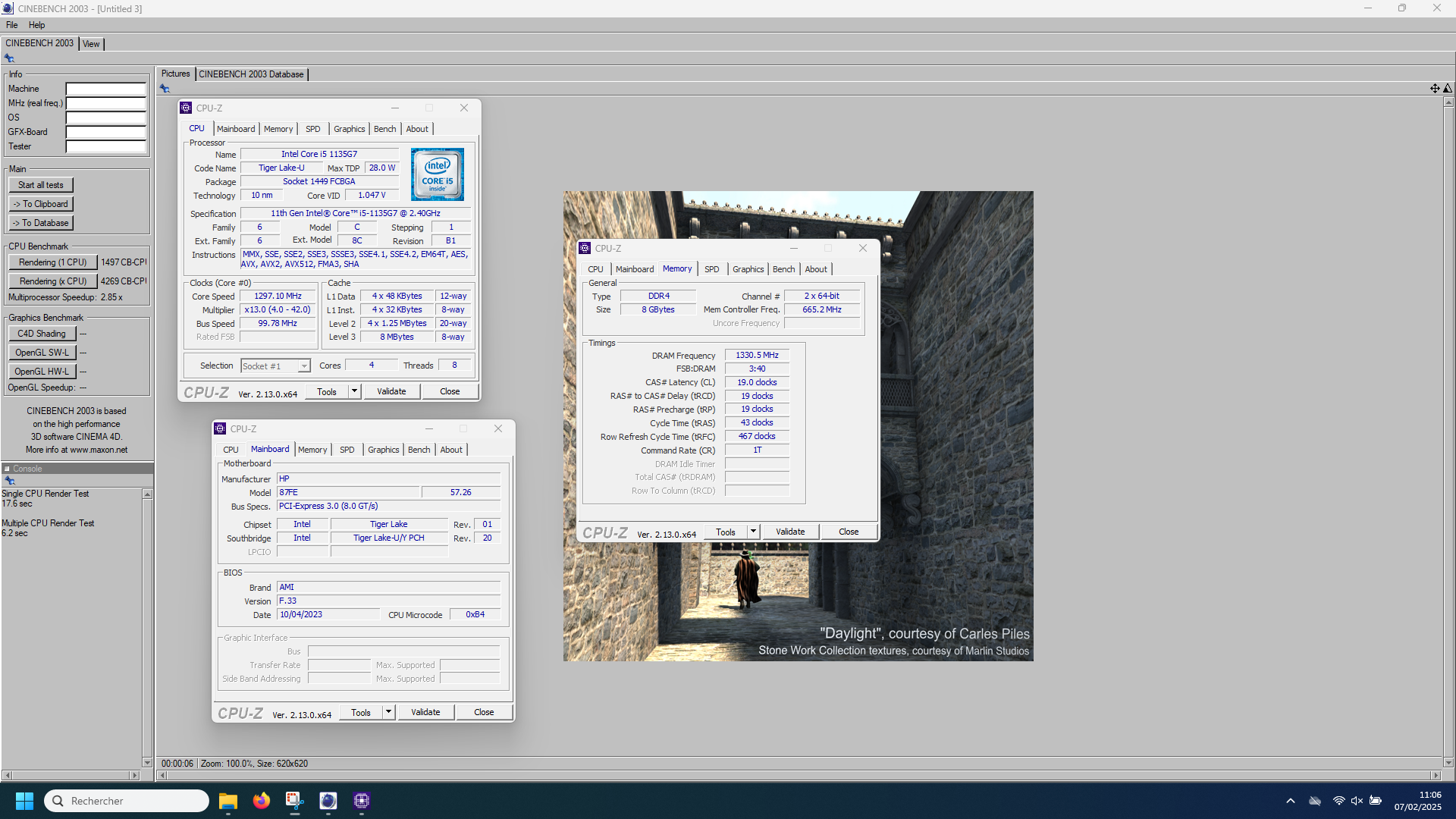Open the CPU-Z taskbar icon
The height and width of the screenshot is (819, 1456).
362,801
